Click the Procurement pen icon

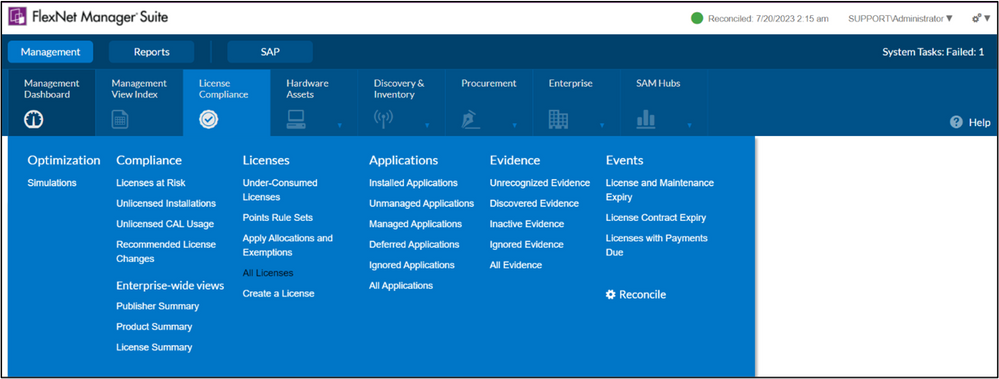coord(470,120)
